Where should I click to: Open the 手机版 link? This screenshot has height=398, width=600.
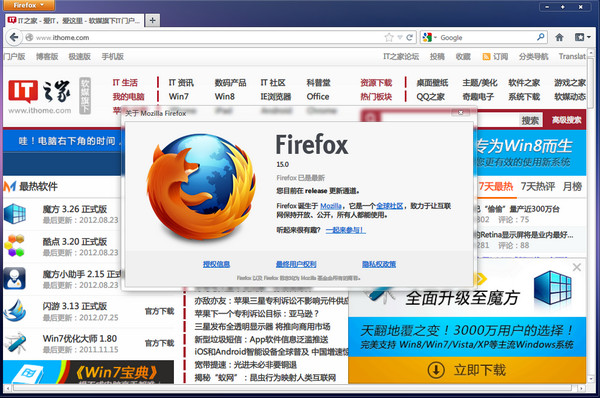pos(112,57)
